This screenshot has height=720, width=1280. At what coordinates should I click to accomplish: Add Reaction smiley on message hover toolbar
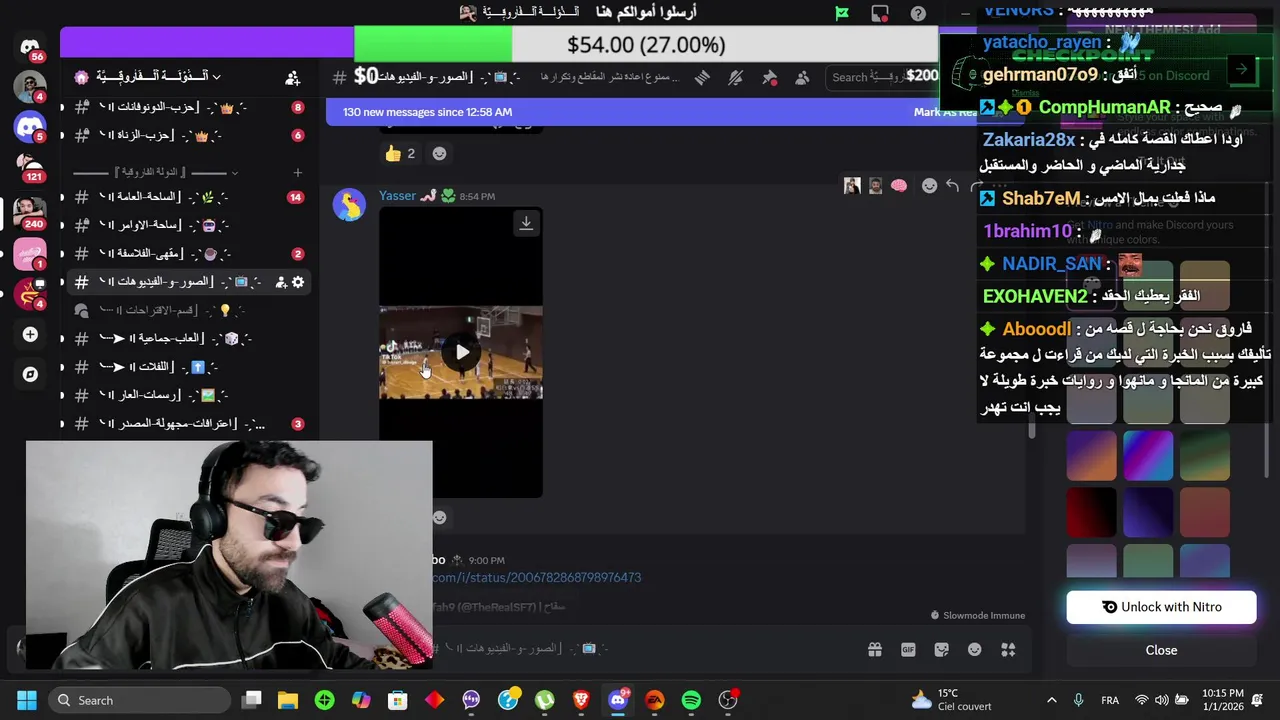(x=929, y=186)
